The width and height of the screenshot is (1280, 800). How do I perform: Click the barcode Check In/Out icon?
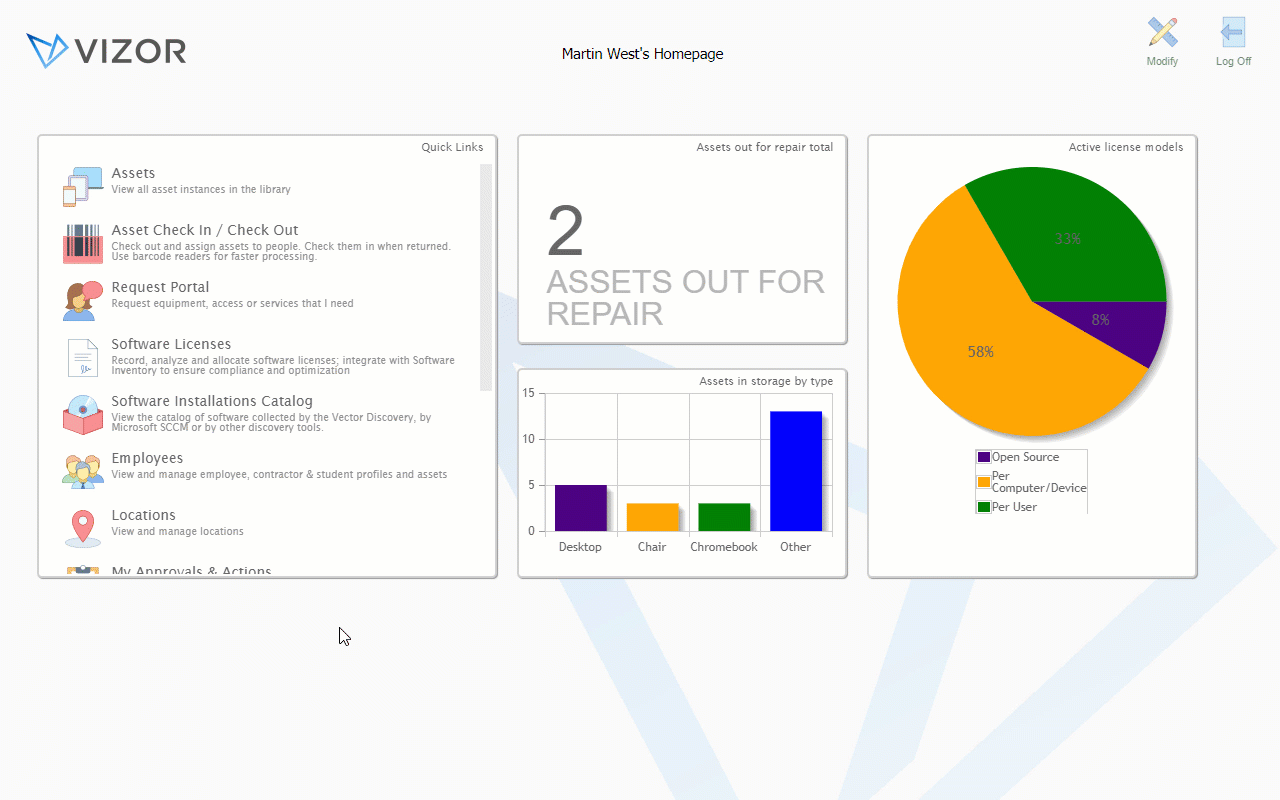(x=82, y=243)
